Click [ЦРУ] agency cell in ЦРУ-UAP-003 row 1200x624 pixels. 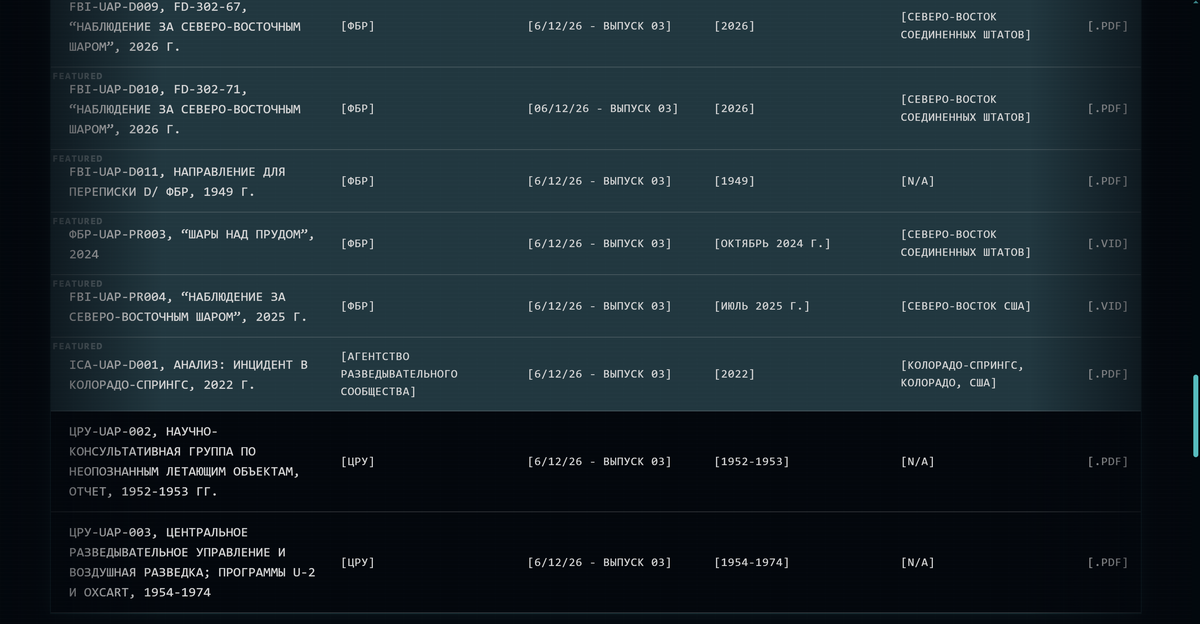tap(358, 562)
